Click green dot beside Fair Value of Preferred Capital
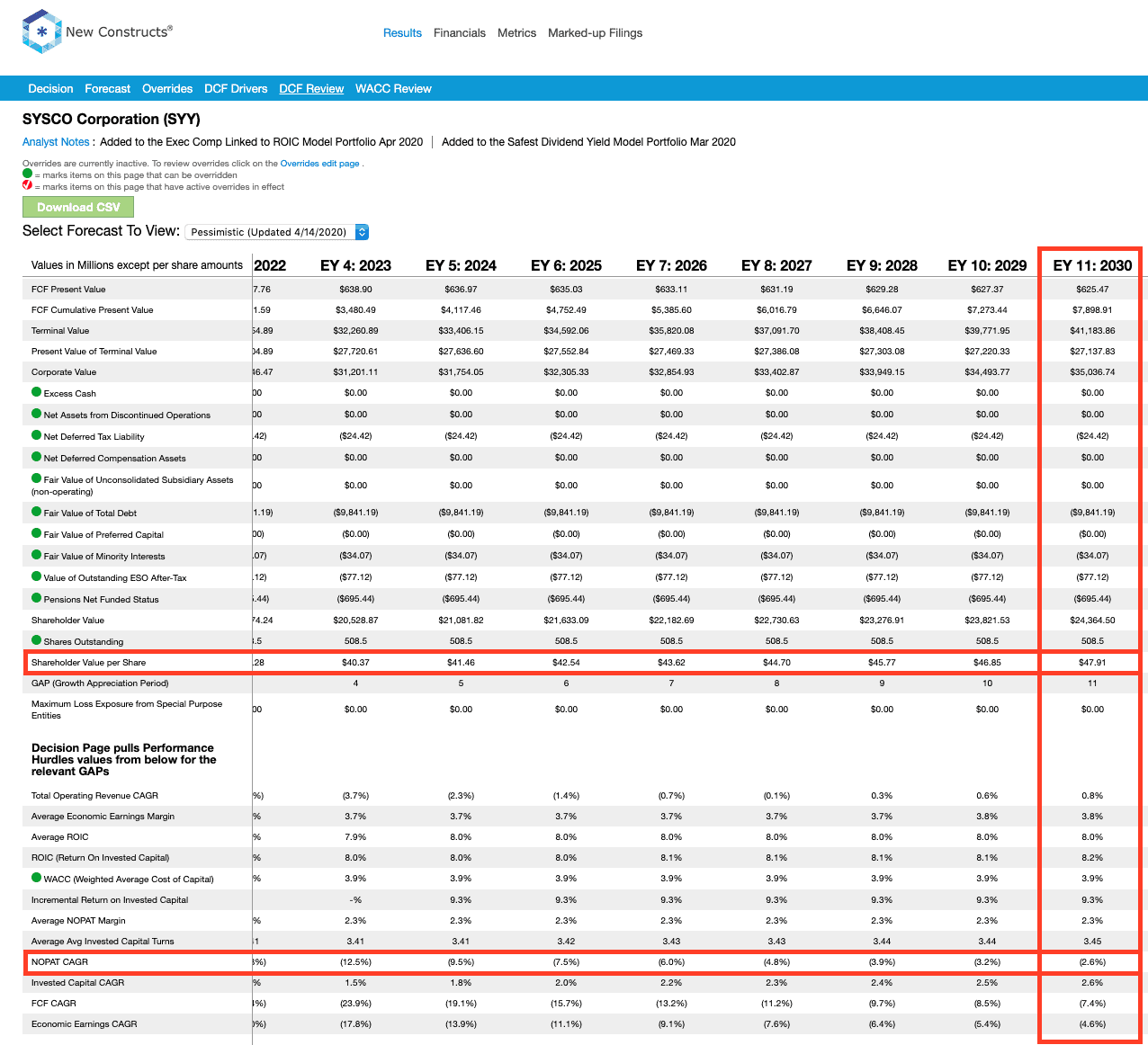This screenshot has height=1045, width=1148. pyautogui.click(x=37, y=533)
